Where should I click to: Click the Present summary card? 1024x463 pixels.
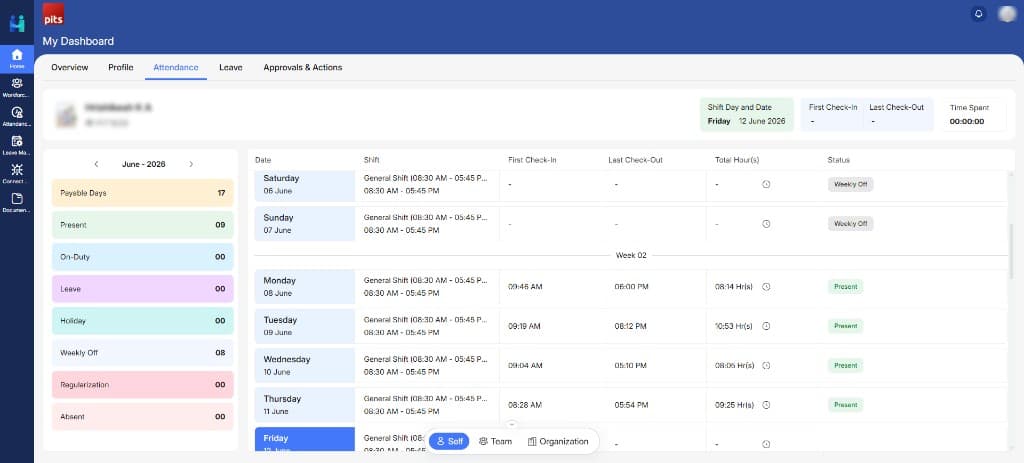(x=142, y=225)
